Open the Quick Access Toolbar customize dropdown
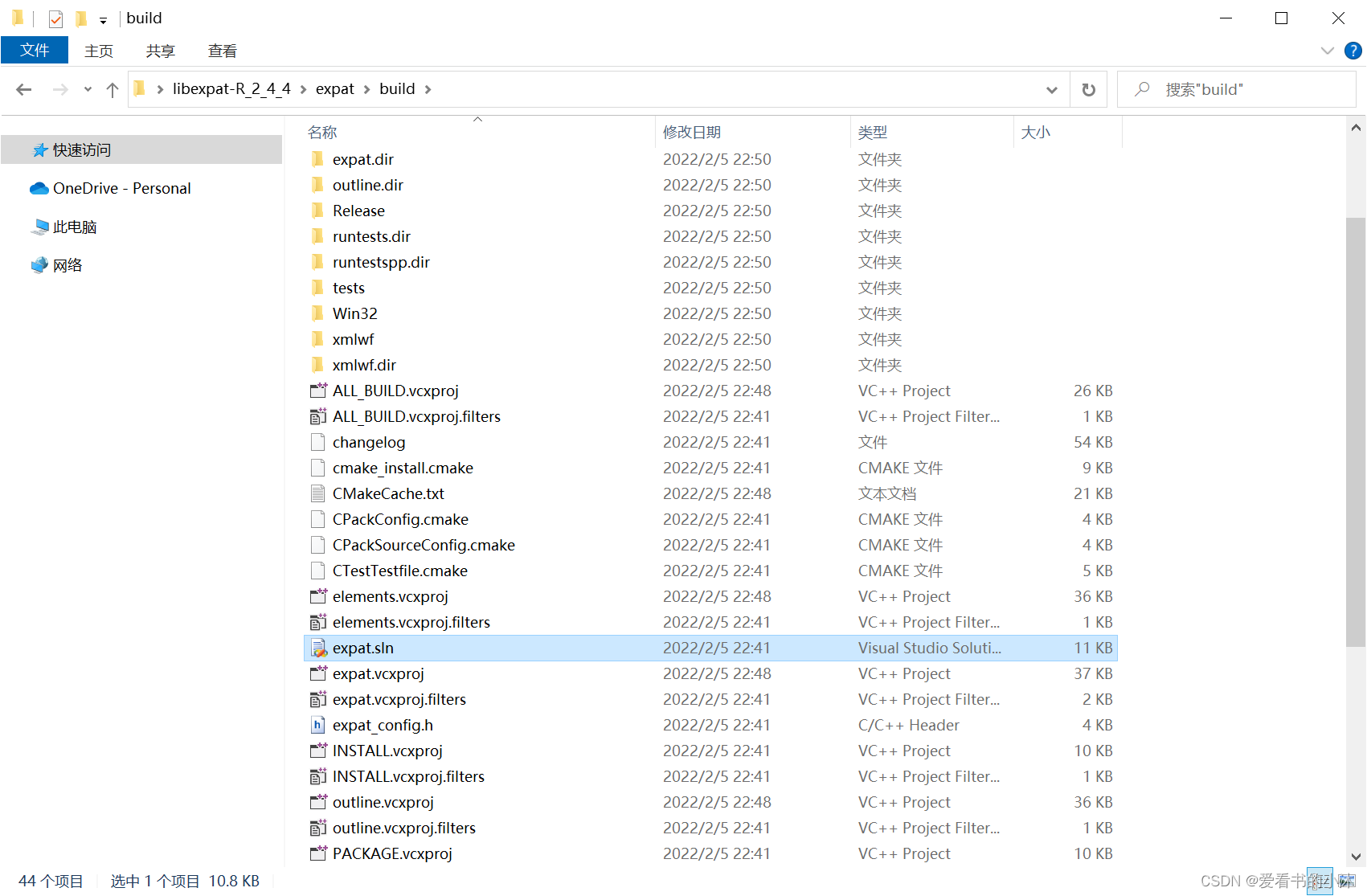 [103, 20]
